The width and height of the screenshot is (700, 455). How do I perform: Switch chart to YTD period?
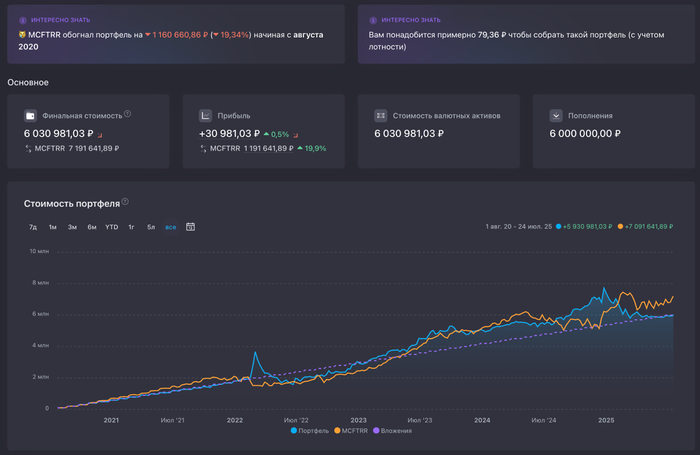111,227
